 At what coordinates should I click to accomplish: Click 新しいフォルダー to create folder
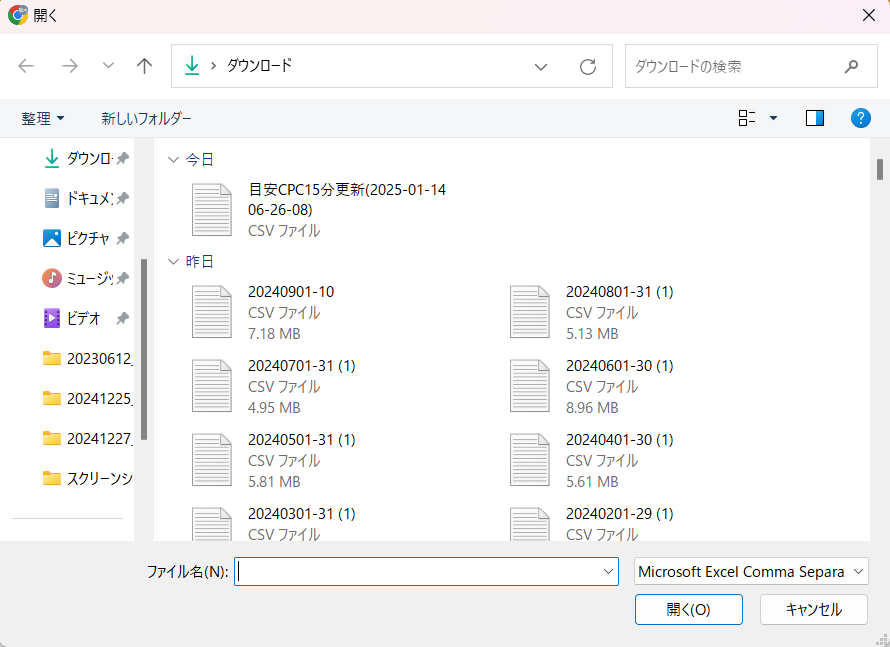pos(146,118)
